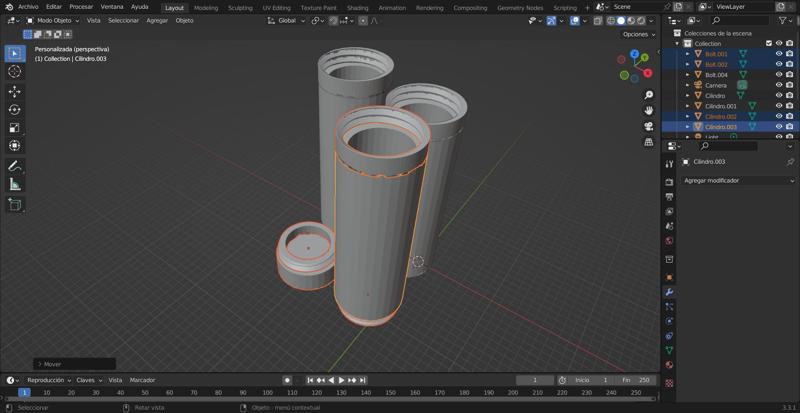Select the Add Cube tool

pos(14,204)
